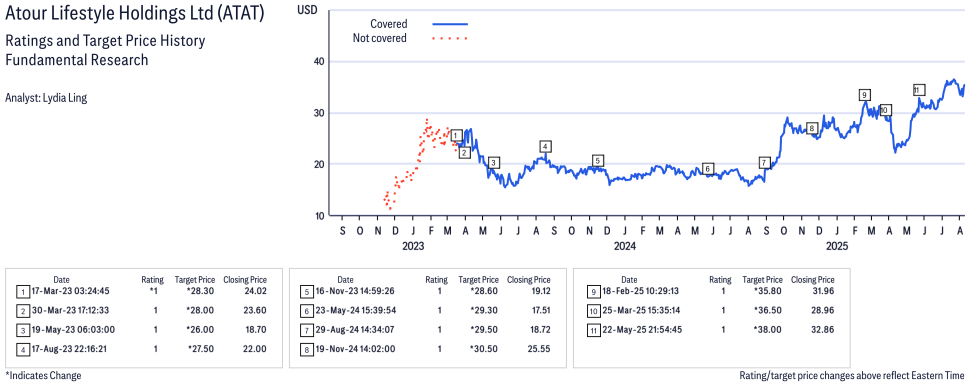This screenshot has height=382, width=975.
Task: Click the date 18-Feb-25 10:29:13
Action: pos(639,291)
